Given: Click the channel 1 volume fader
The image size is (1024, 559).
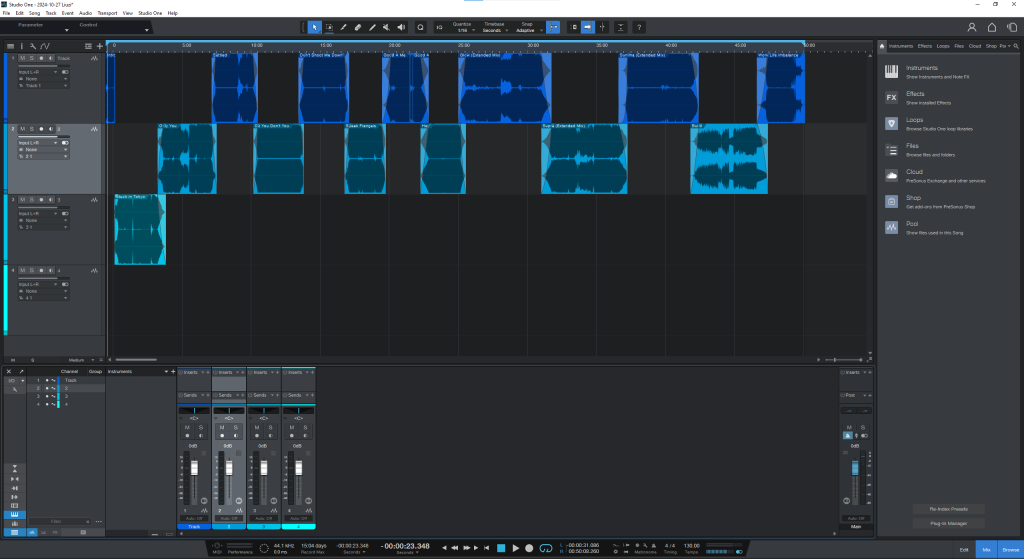Looking at the screenshot, I should coord(195,469).
